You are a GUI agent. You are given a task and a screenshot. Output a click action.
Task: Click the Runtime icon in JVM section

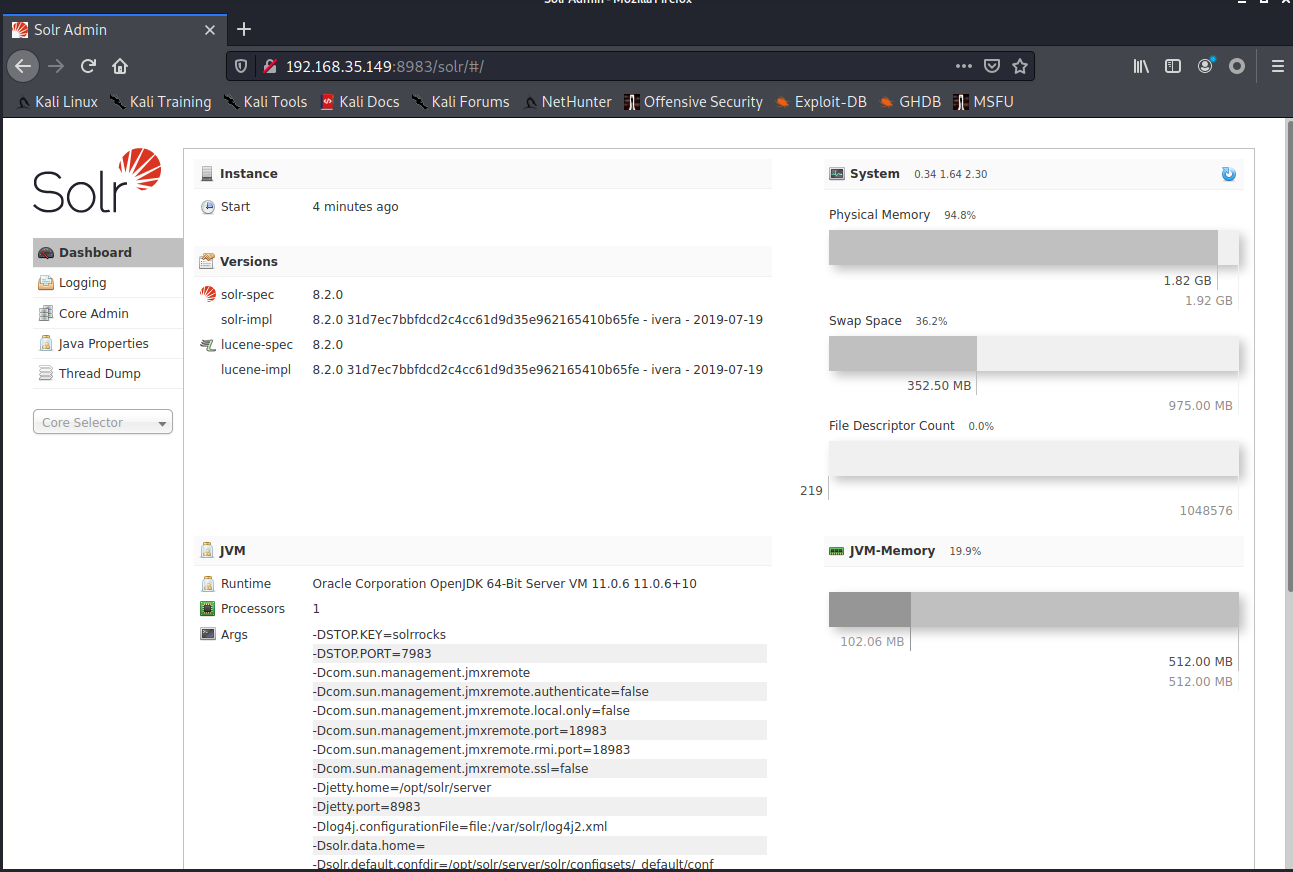(208, 584)
